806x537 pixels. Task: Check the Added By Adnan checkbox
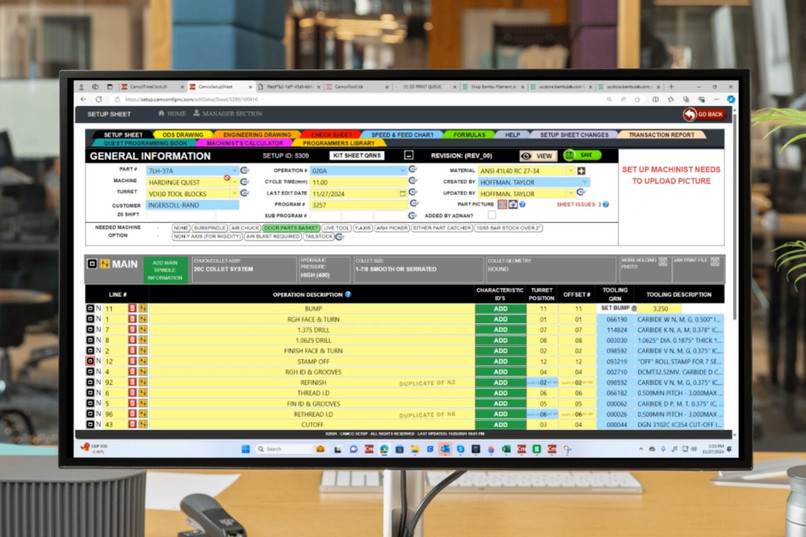492,215
